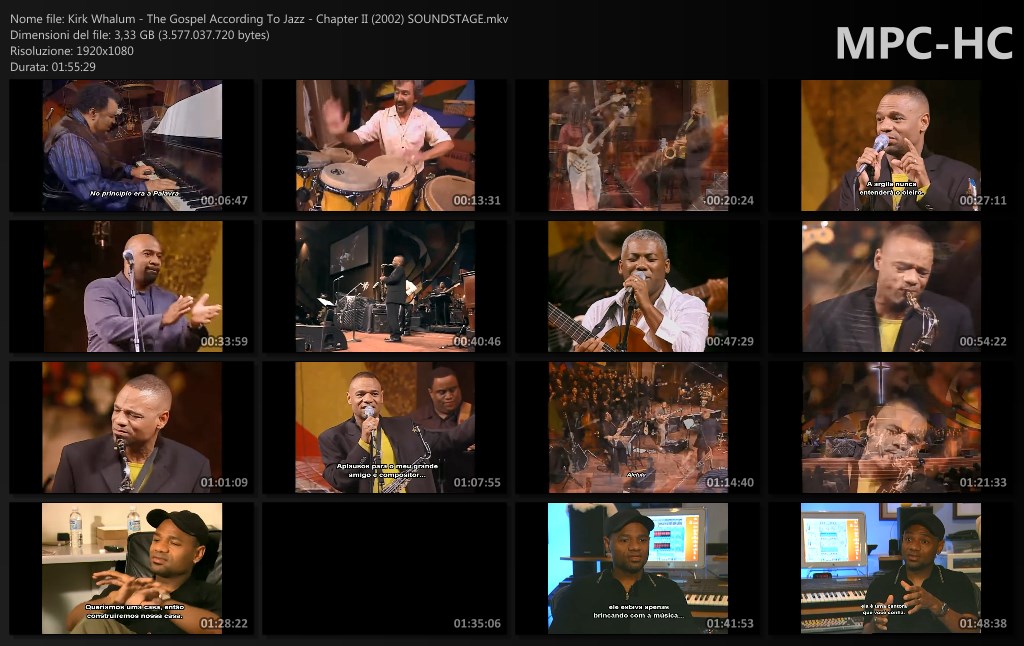Click the cross overlay thumbnail at 01:21:33
1024x646 pixels.
pyautogui.click(x=891, y=427)
